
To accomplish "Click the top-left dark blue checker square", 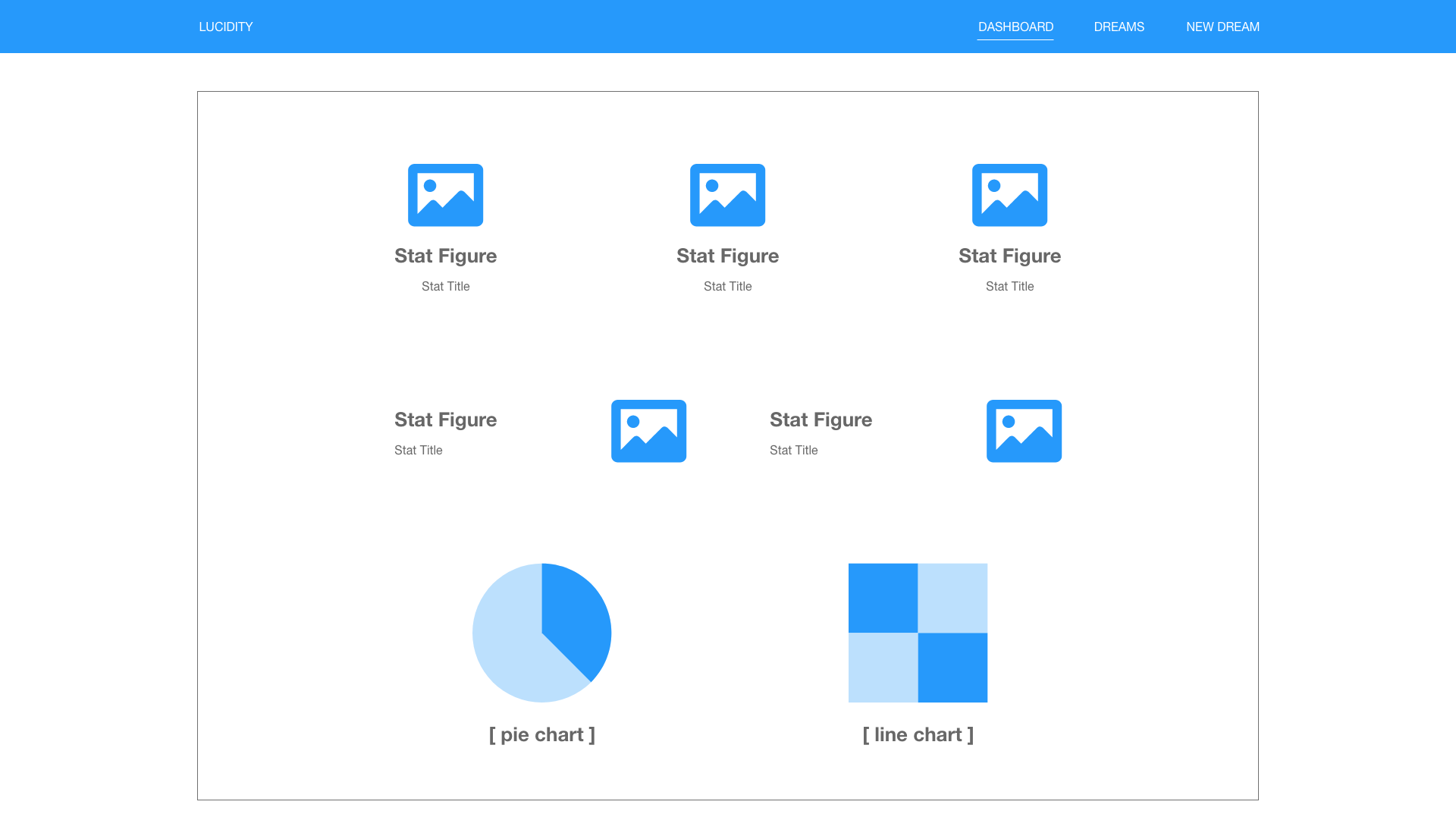I will [883, 598].
